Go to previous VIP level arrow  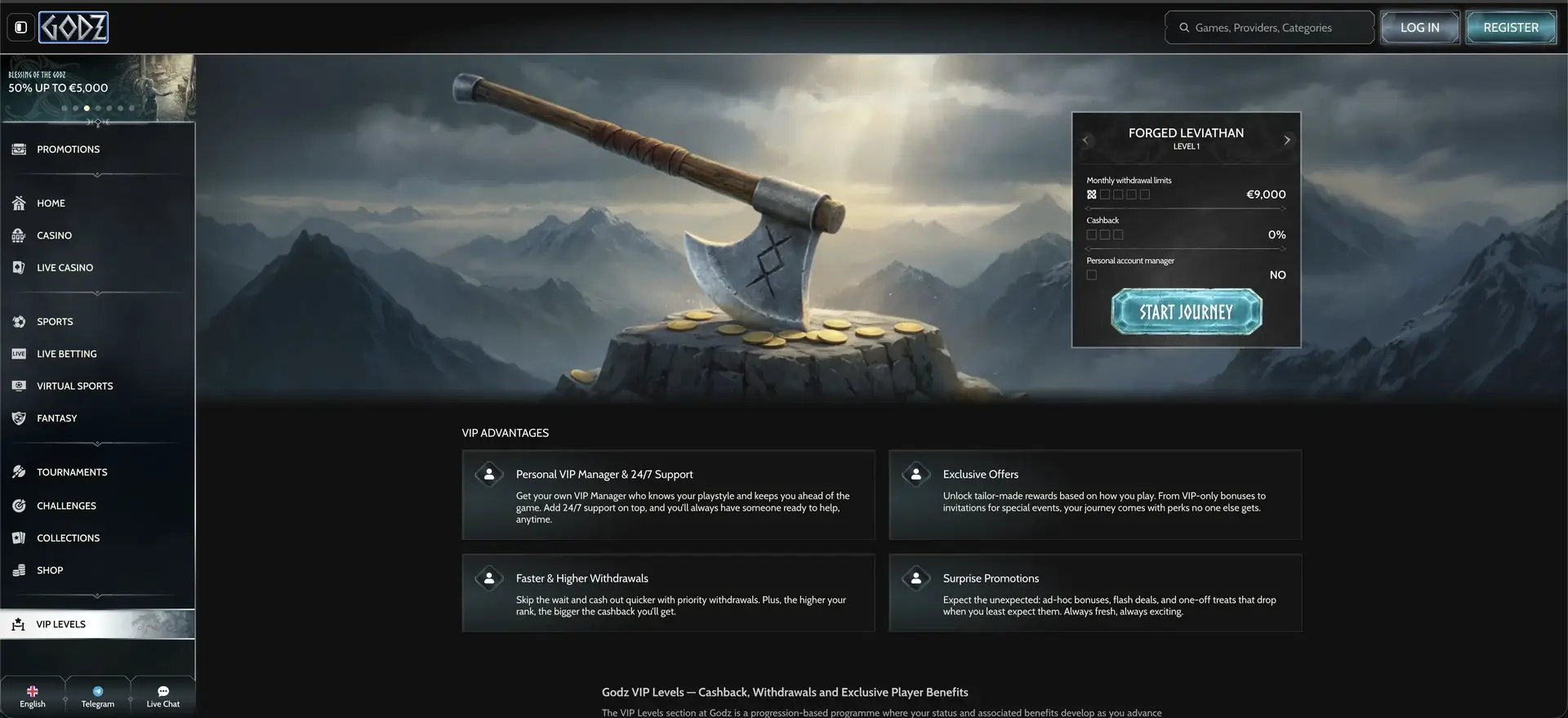(1085, 140)
